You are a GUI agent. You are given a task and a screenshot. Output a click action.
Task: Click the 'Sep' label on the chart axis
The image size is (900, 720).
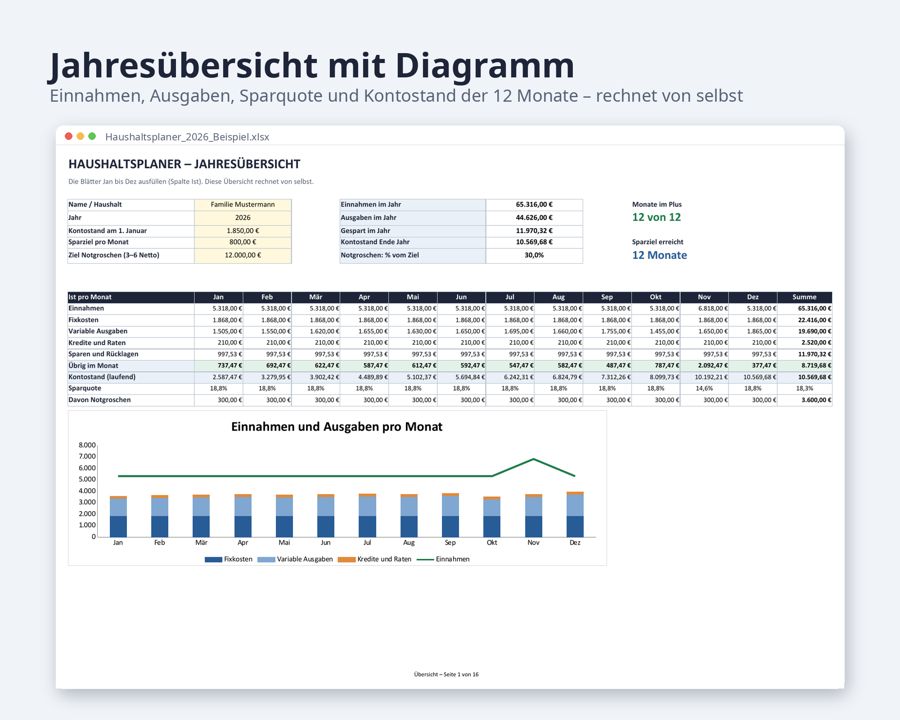(x=450, y=543)
